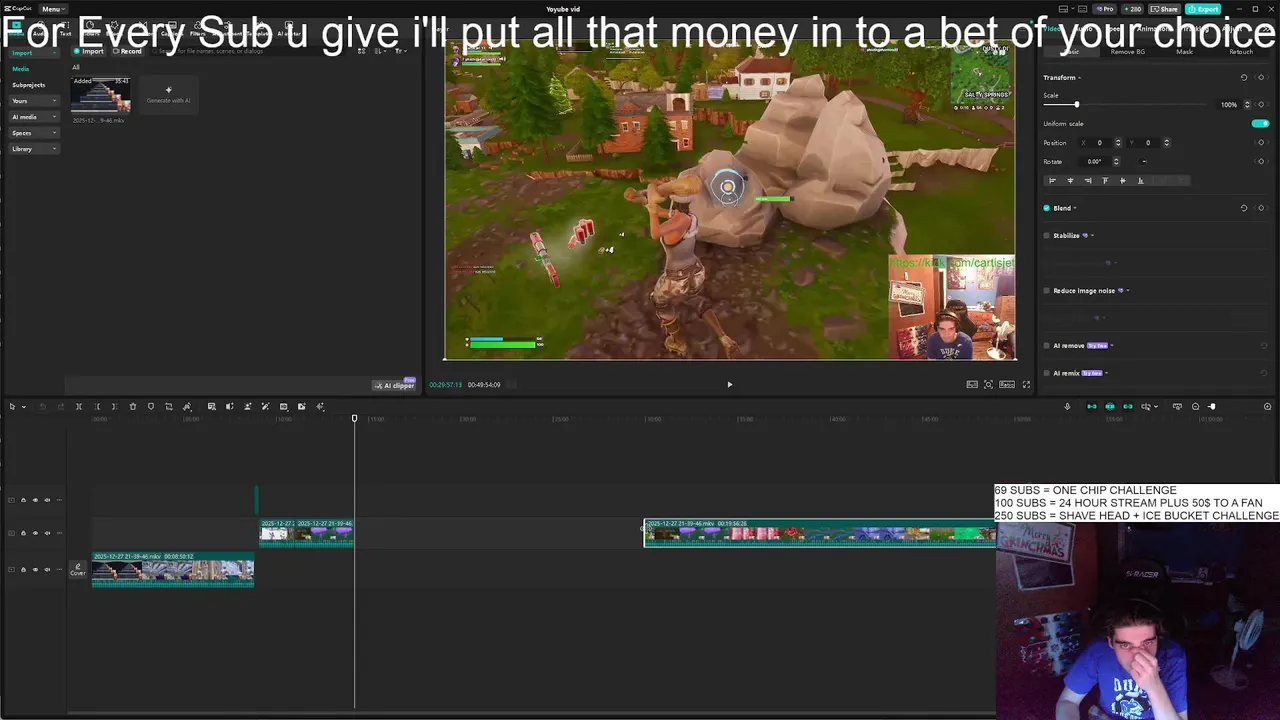Split clip at playhead
The width and height of the screenshot is (1280, 720).
point(79,406)
